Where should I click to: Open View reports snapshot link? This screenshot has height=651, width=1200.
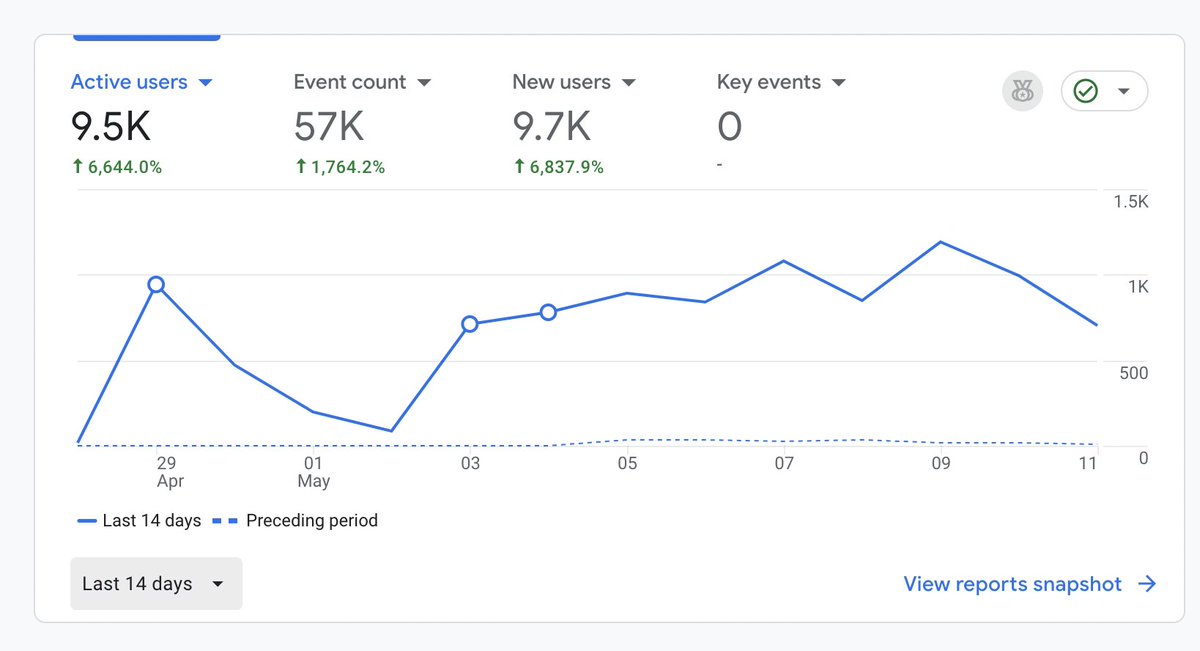pos(1013,584)
